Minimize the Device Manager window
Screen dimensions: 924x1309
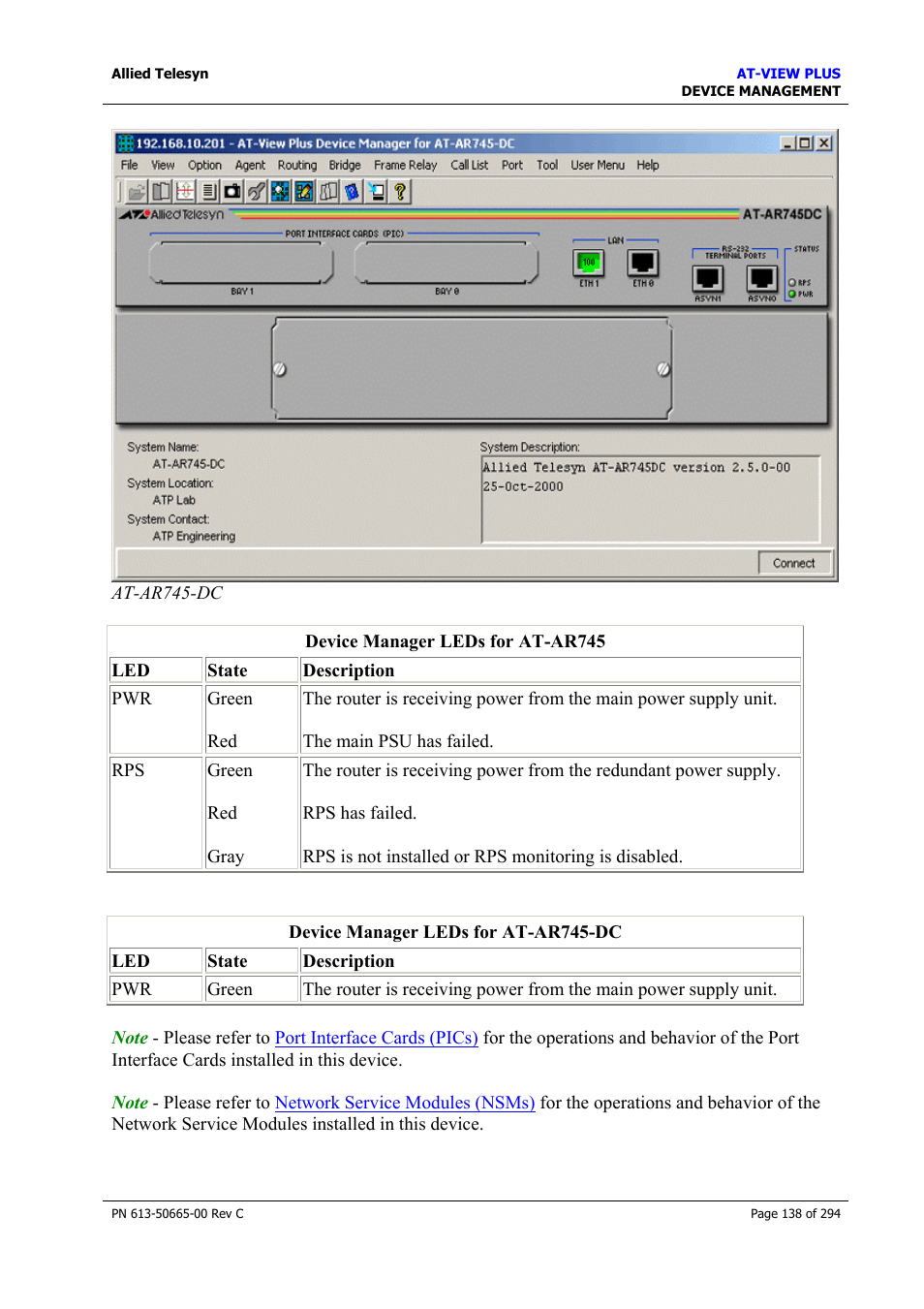tap(788, 143)
